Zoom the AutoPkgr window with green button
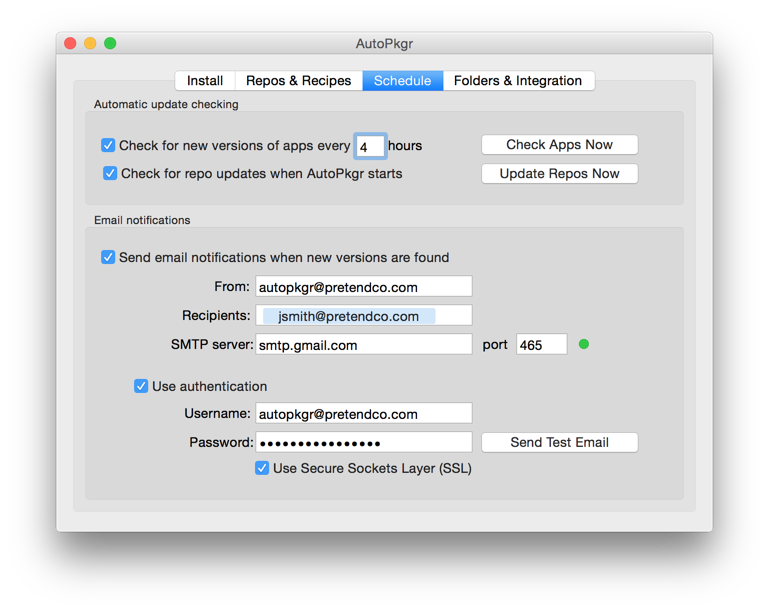Screen dimensions: 769x612 (110, 43)
